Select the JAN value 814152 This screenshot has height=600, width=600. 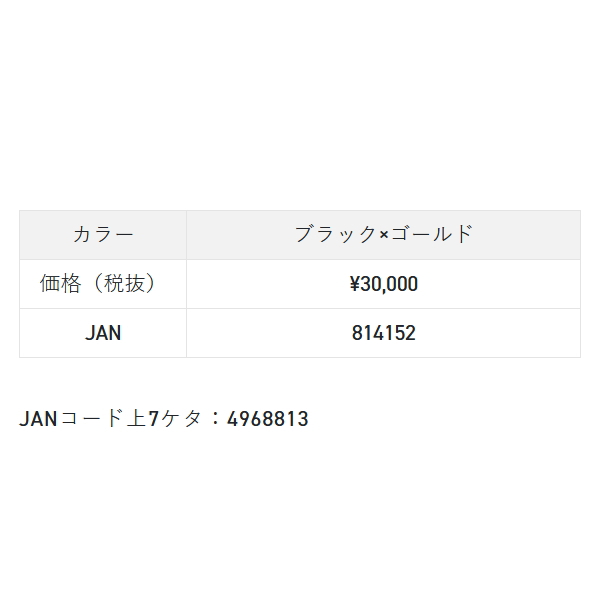point(383,333)
